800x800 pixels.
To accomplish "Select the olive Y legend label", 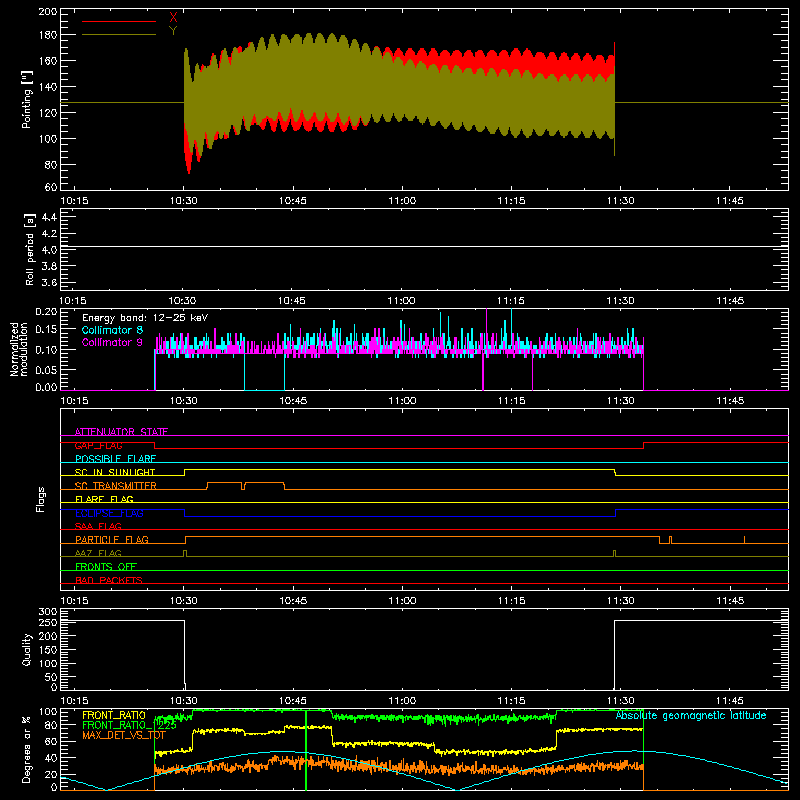I will (173, 31).
